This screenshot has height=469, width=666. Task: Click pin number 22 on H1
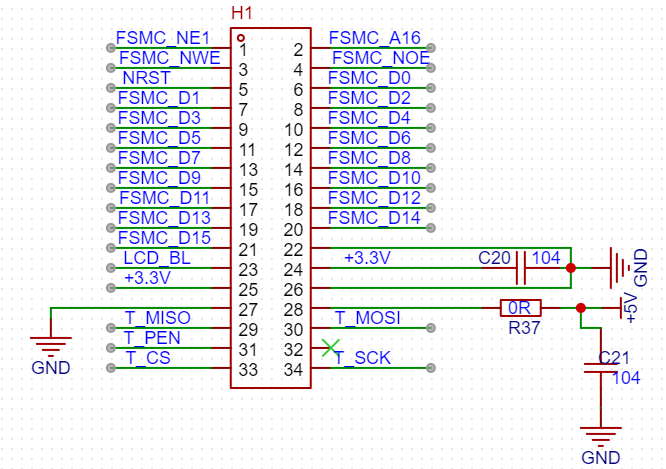(293, 250)
